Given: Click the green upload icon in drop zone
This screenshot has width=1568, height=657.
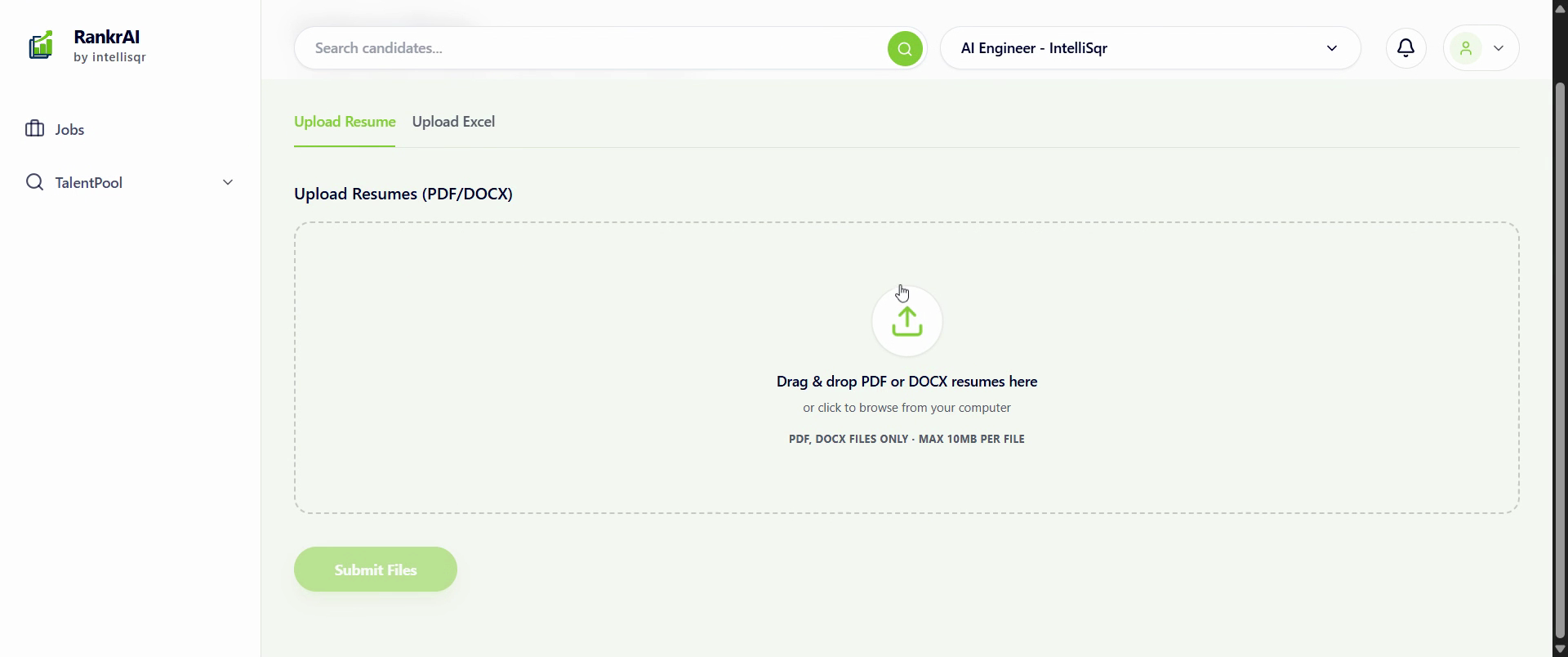Looking at the screenshot, I should click(906, 320).
